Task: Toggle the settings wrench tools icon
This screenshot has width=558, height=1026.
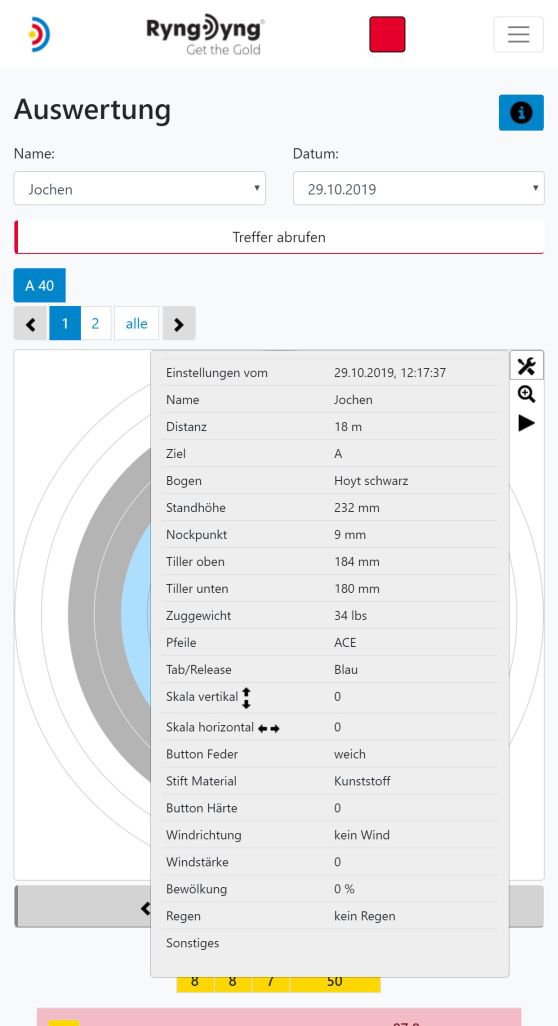Action: click(527, 366)
